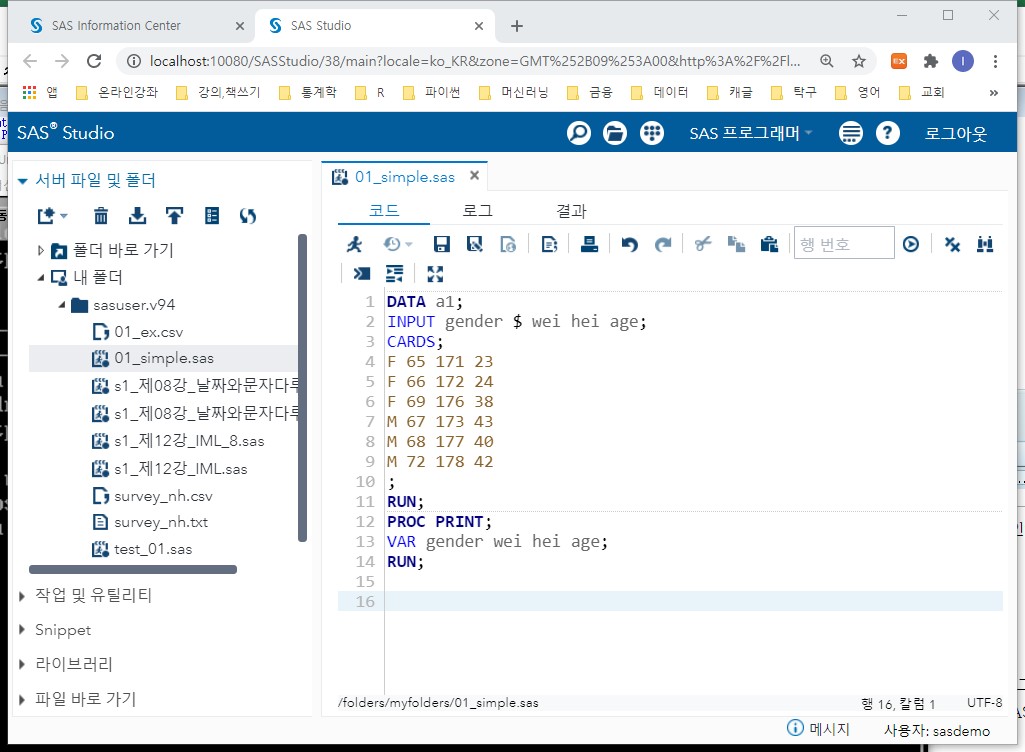Cut selection with the scissors icon
Screen dimensions: 1025x752
(703, 245)
